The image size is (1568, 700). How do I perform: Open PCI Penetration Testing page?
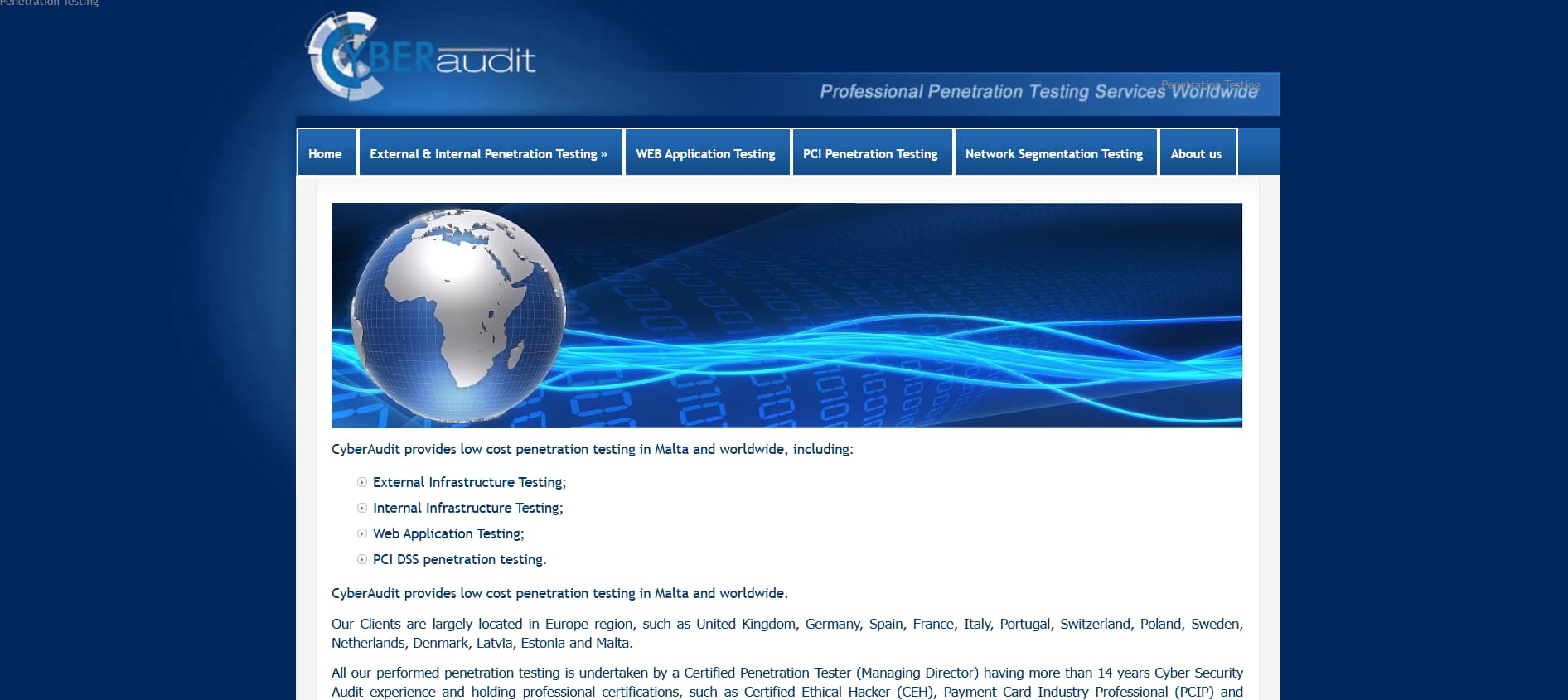click(x=872, y=152)
